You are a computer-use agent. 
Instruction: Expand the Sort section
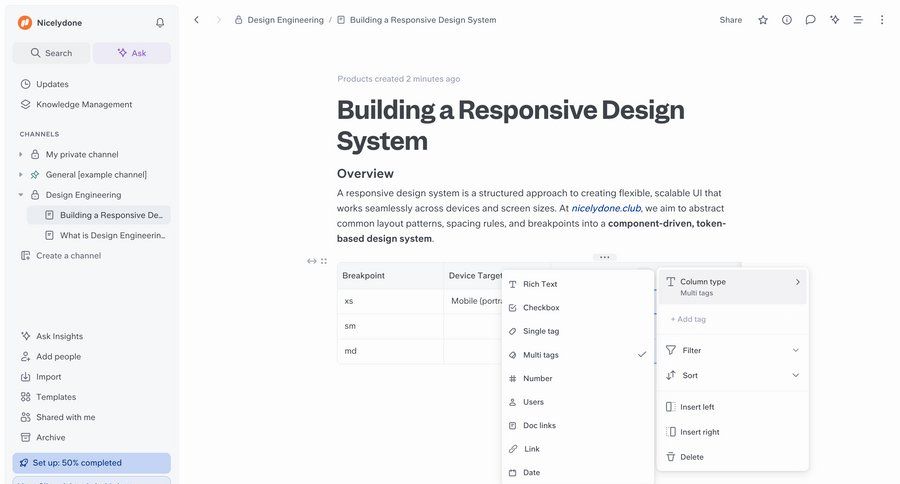732,375
